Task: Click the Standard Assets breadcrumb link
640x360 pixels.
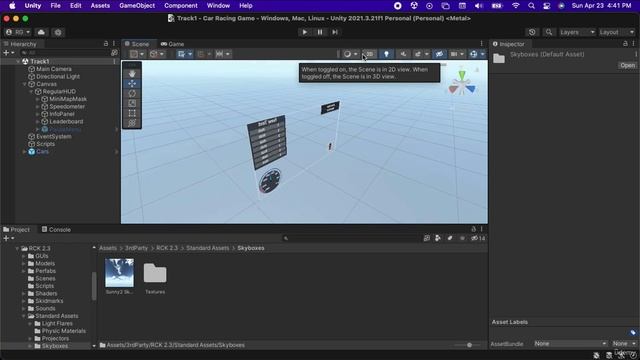Action: (208, 248)
